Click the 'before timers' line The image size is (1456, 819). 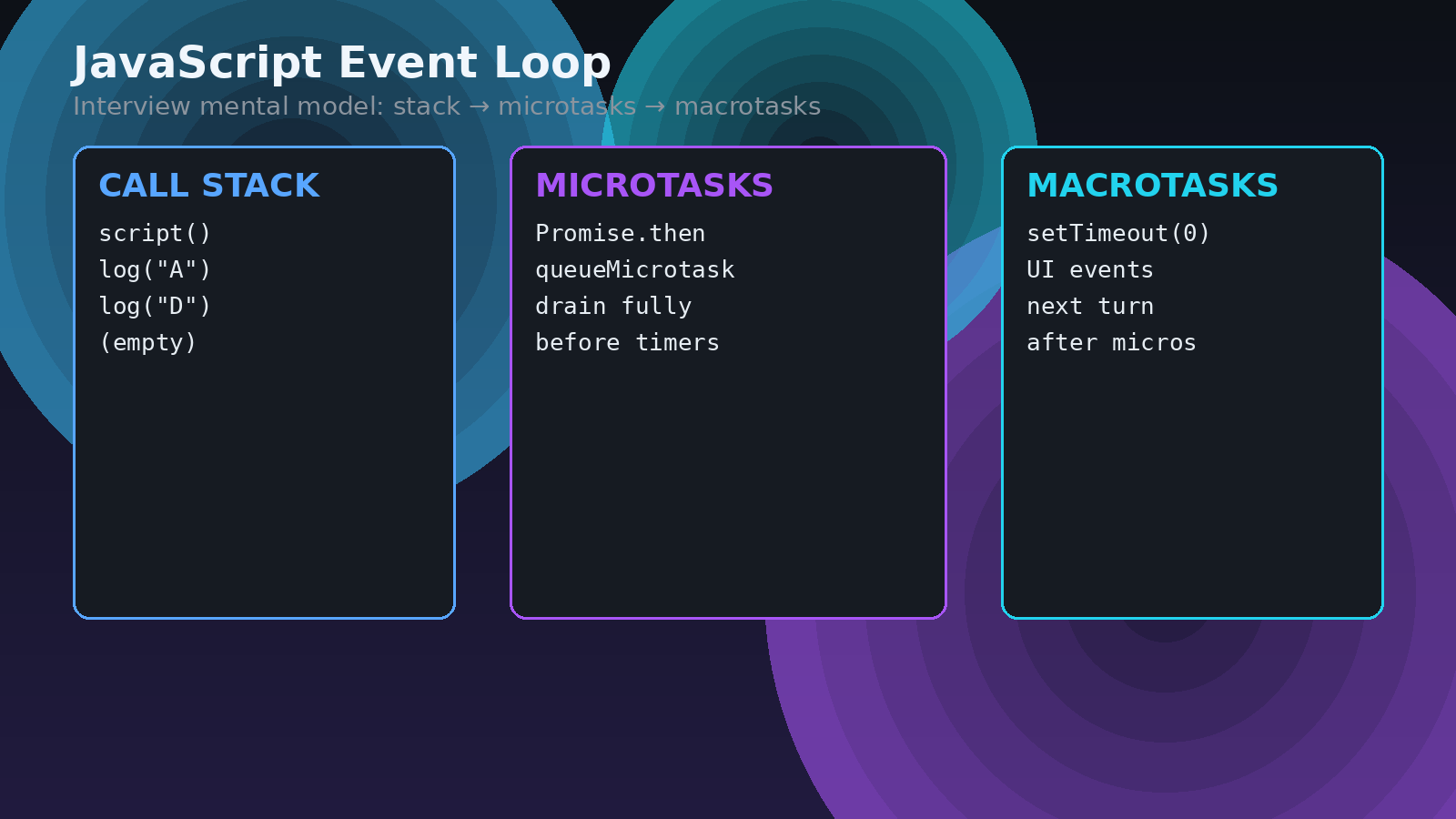tap(628, 343)
